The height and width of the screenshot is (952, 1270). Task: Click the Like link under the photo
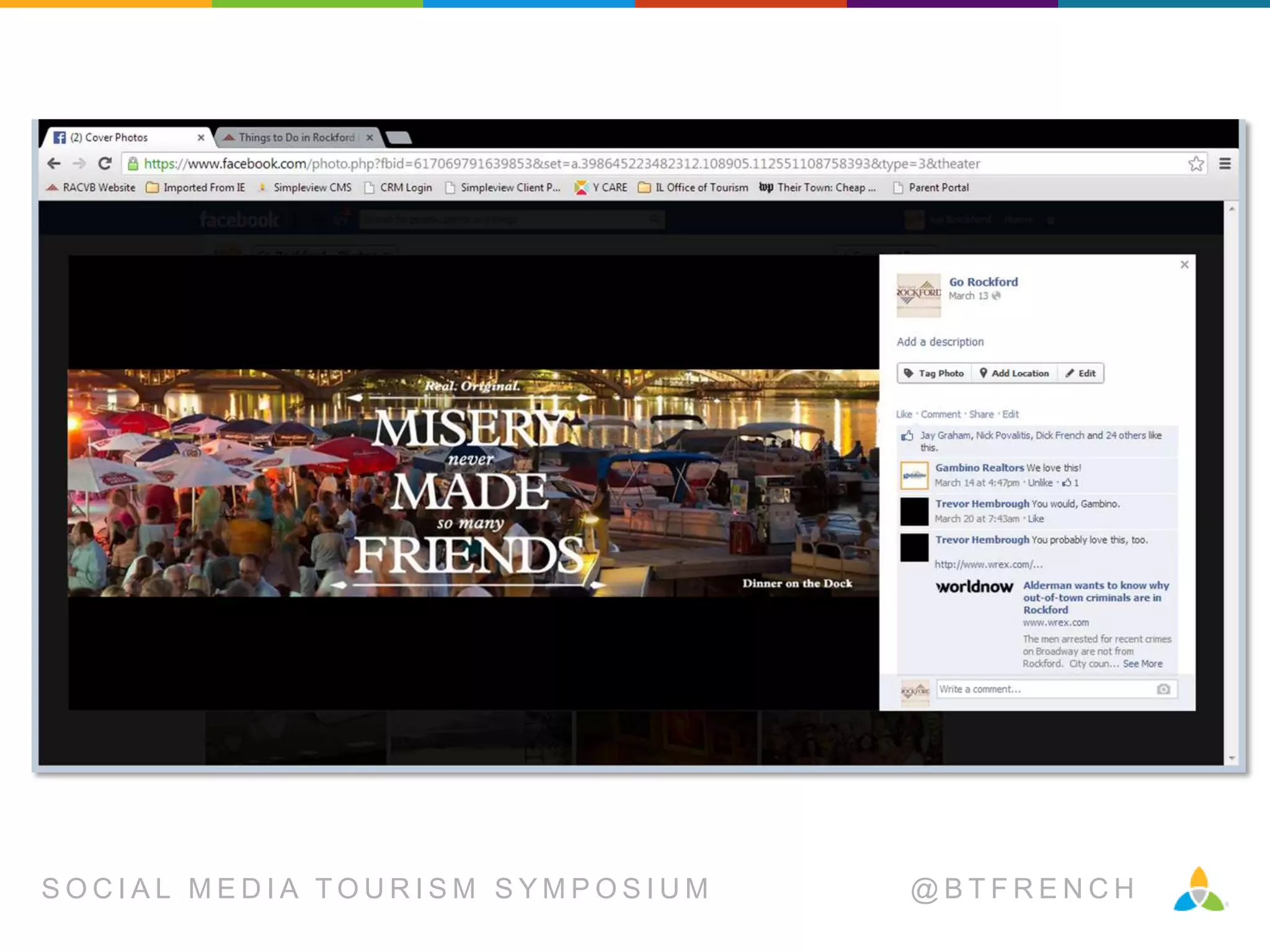(904, 414)
